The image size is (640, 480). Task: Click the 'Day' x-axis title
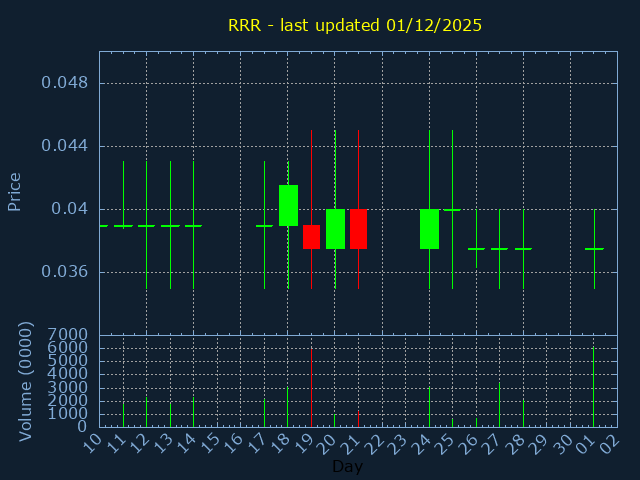[347, 467]
